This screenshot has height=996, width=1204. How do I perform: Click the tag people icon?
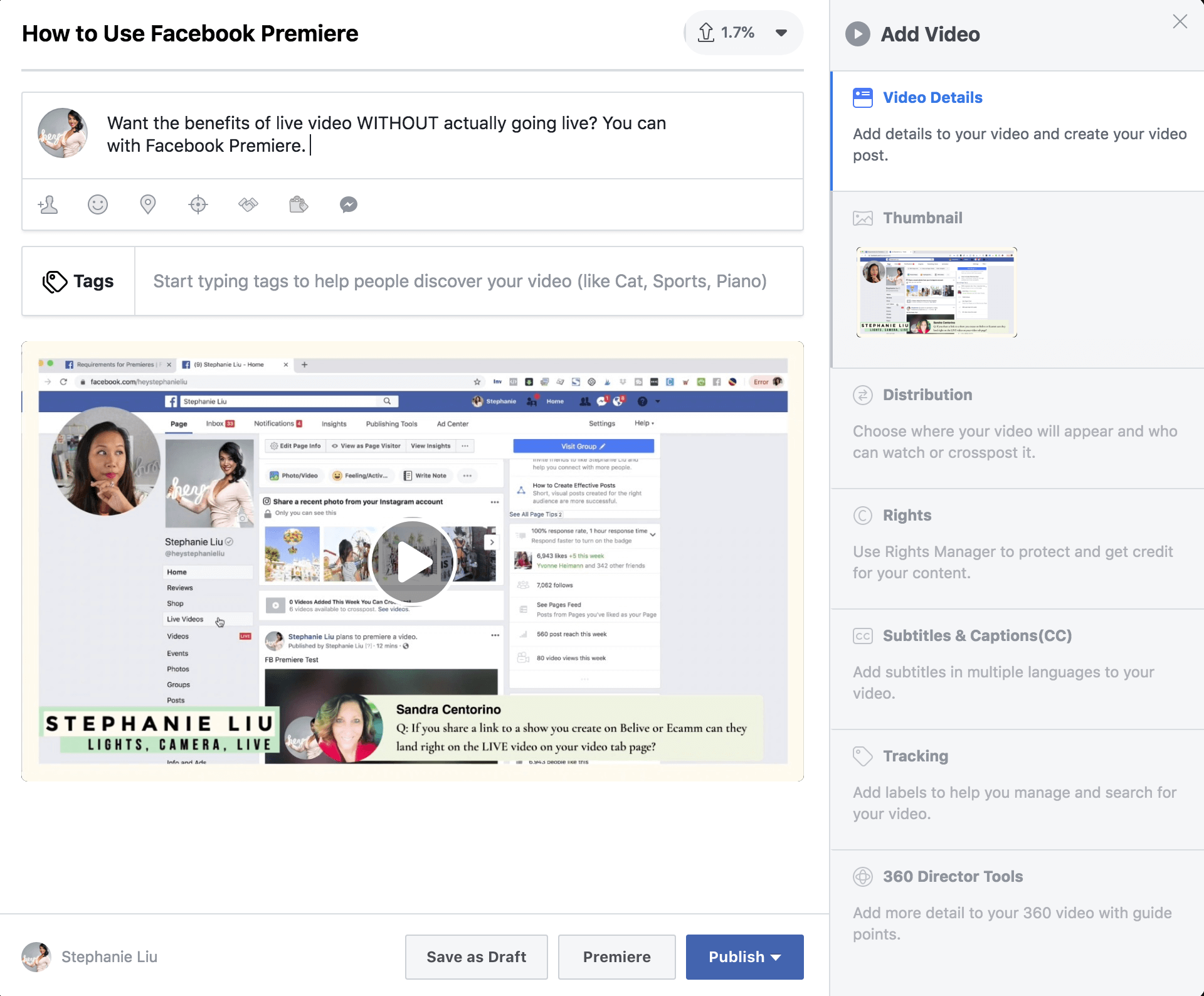pyautogui.click(x=48, y=204)
